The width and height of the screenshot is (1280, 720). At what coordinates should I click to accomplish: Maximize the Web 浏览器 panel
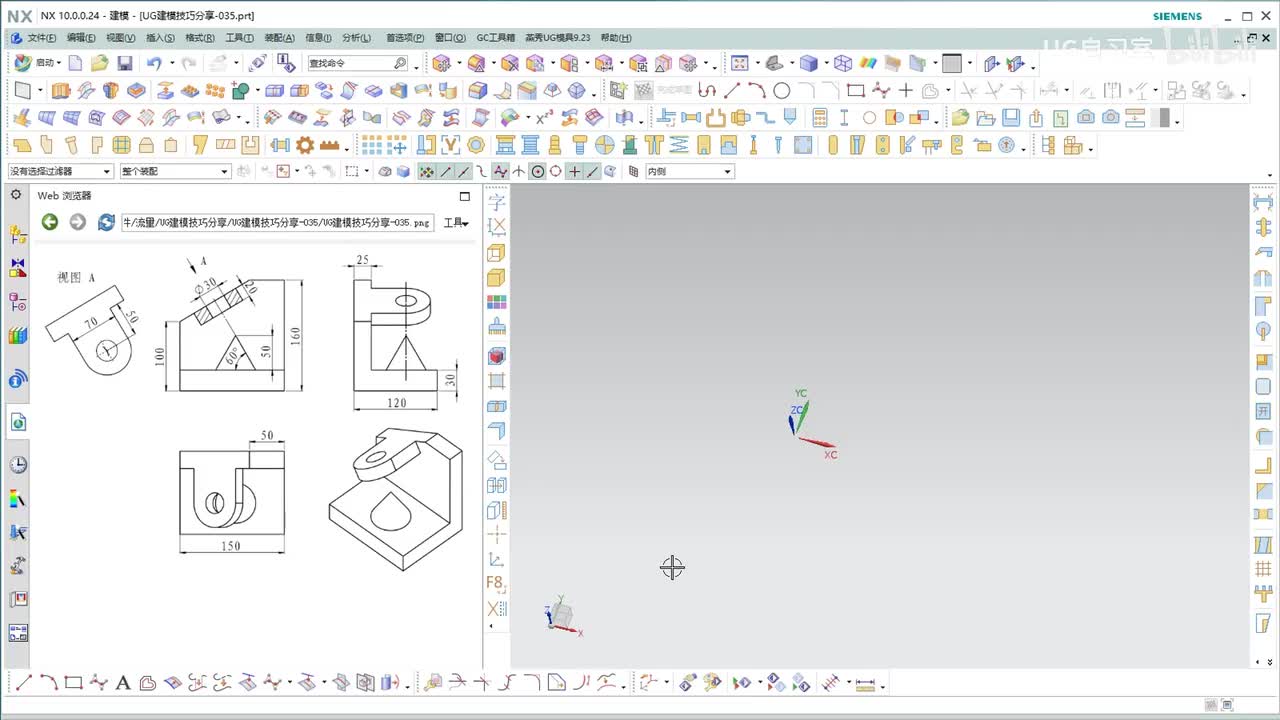(464, 196)
